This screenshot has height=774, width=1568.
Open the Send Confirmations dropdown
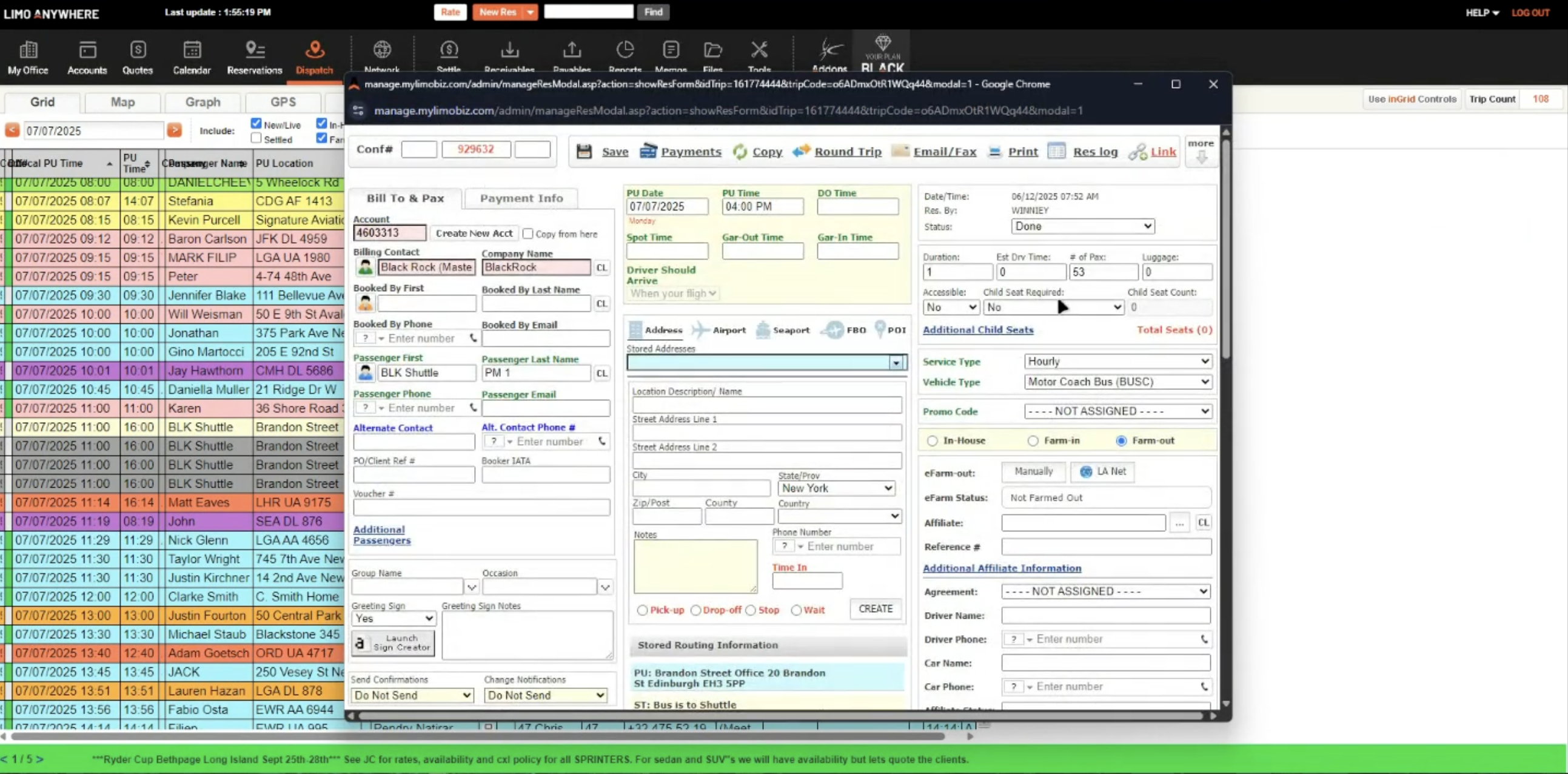(412, 695)
